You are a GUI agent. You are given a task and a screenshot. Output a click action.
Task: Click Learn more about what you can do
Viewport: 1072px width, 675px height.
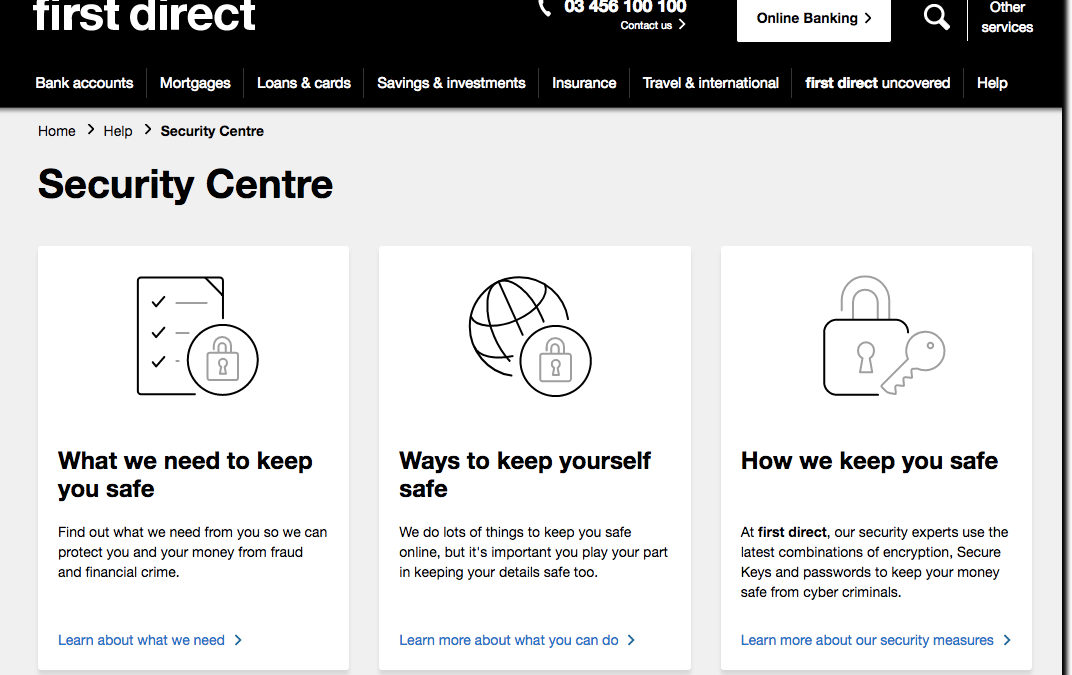tap(509, 640)
